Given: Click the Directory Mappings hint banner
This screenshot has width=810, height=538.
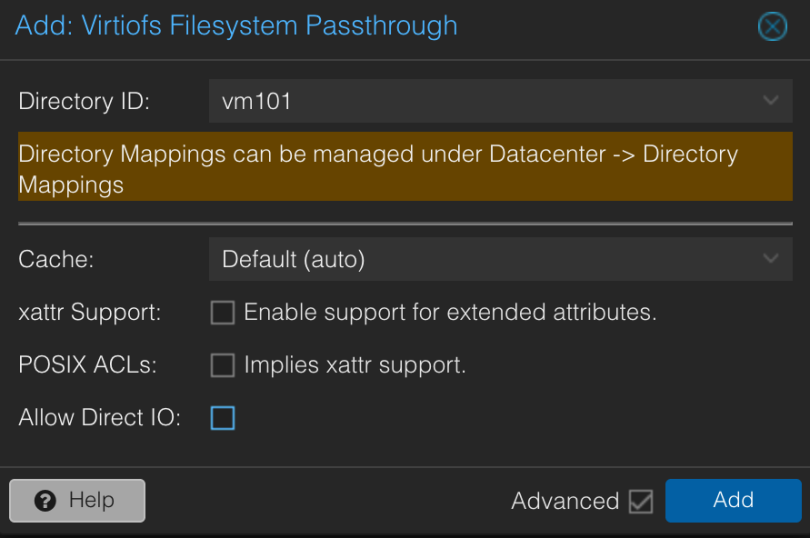Looking at the screenshot, I should tap(405, 169).
